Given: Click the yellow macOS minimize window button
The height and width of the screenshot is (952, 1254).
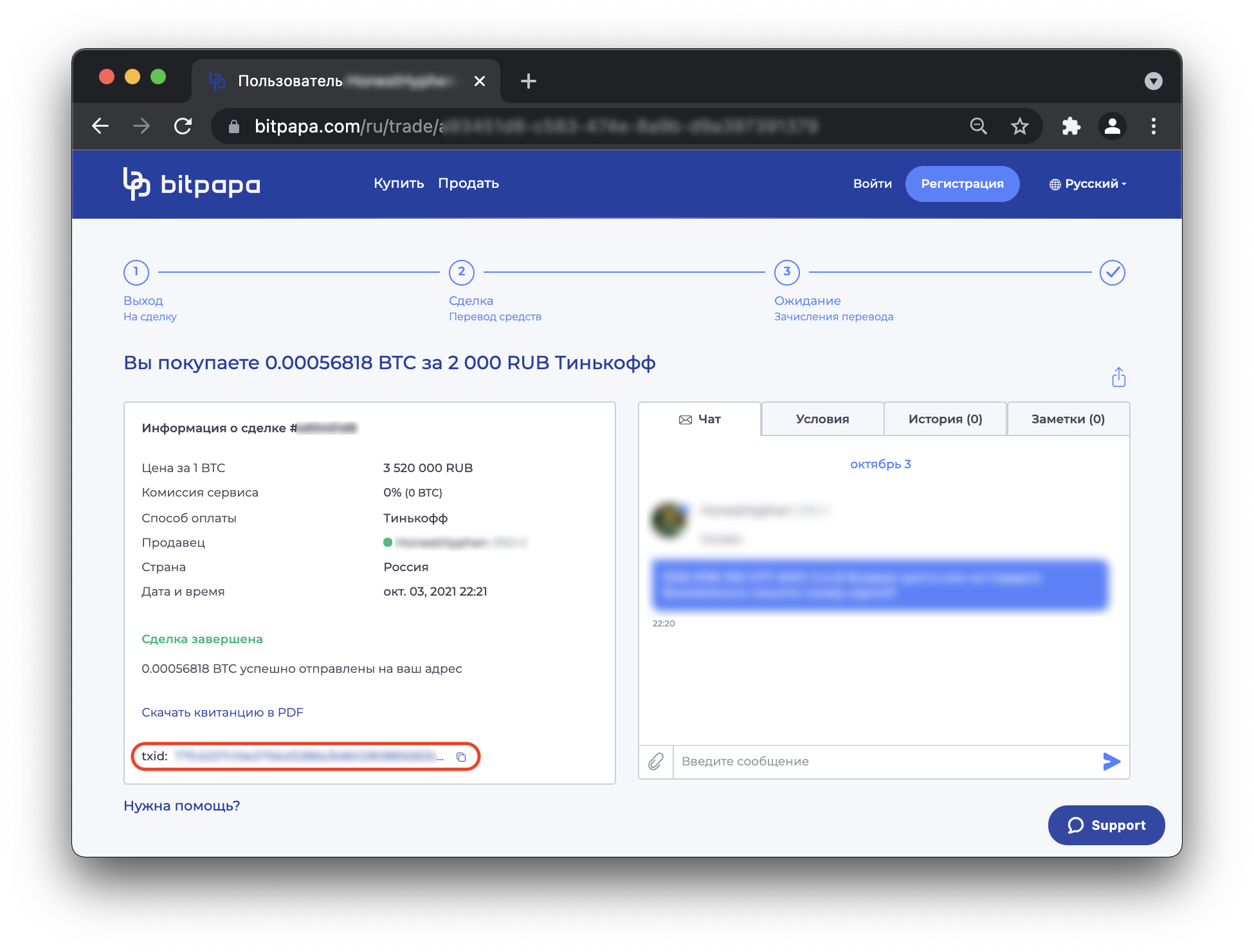Looking at the screenshot, I should coord(132,77).
